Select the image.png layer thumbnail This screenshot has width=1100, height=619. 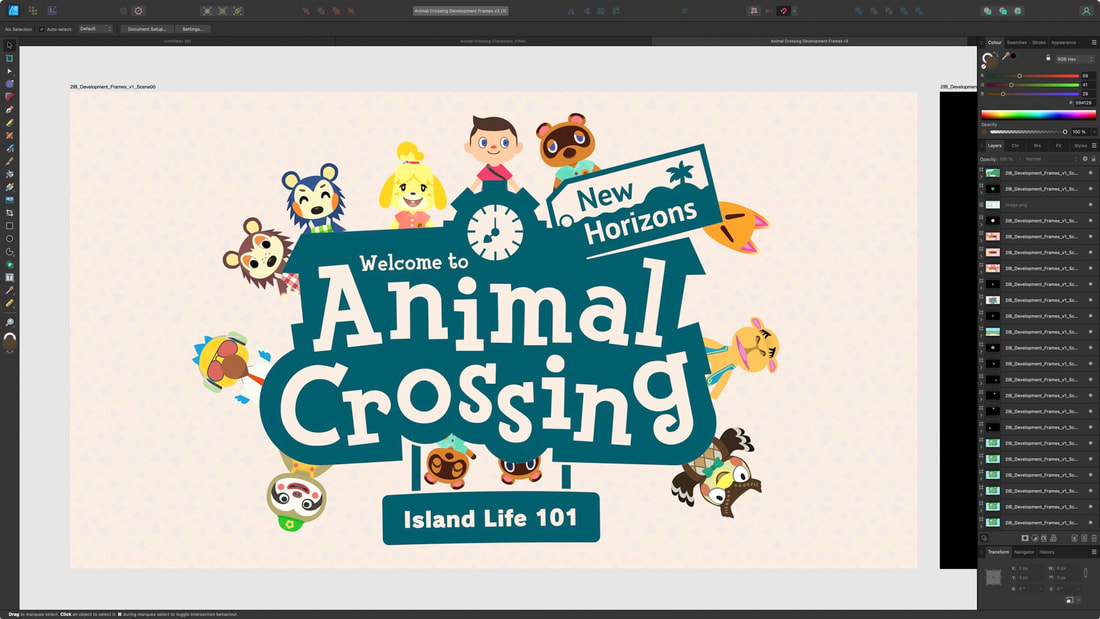pyautogui.click(x=993, y=205)
